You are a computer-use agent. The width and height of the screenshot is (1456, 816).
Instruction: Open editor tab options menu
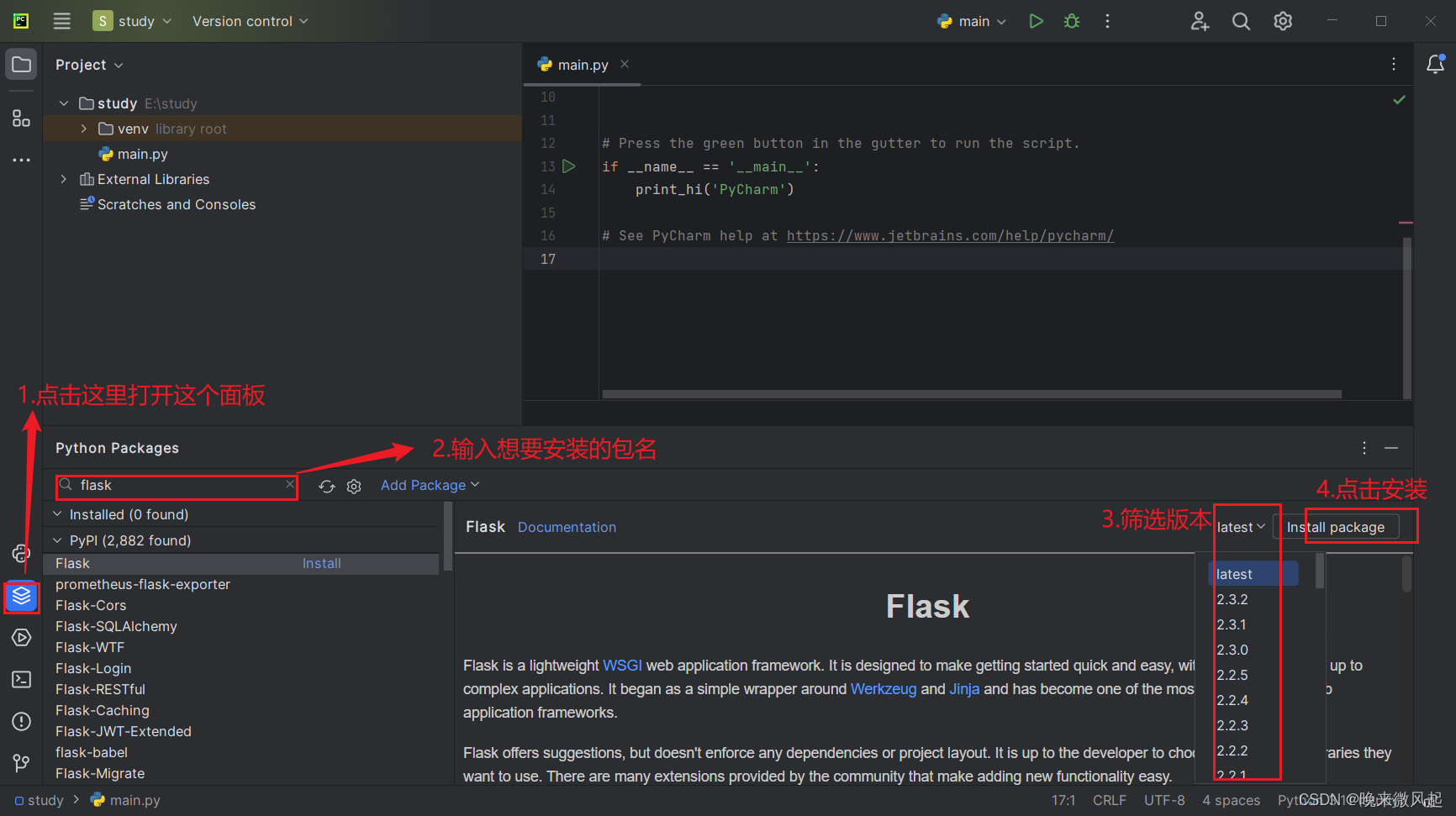1394,64
